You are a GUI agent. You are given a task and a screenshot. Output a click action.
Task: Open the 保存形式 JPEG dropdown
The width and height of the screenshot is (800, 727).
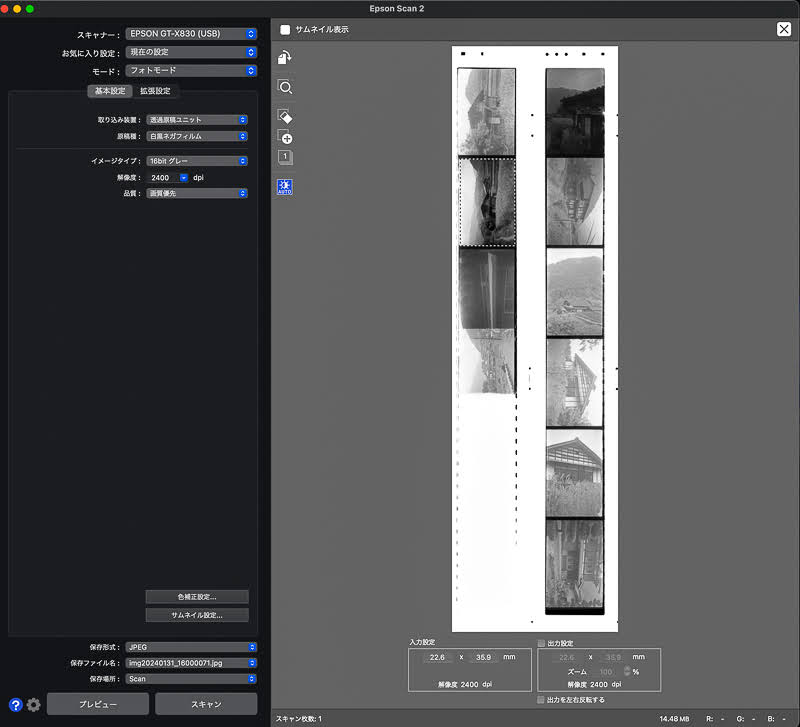[x=191, y=647]
